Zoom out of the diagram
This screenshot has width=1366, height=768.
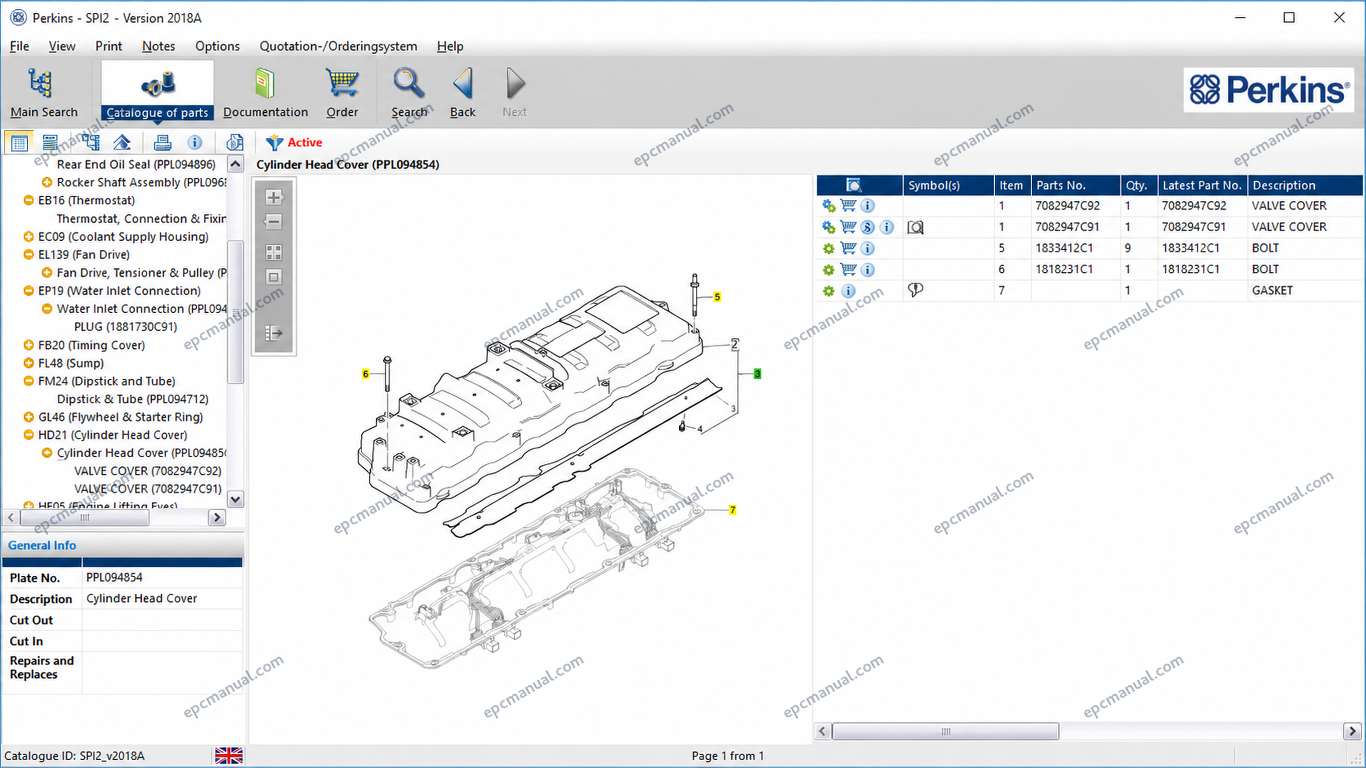click(274, 222)
